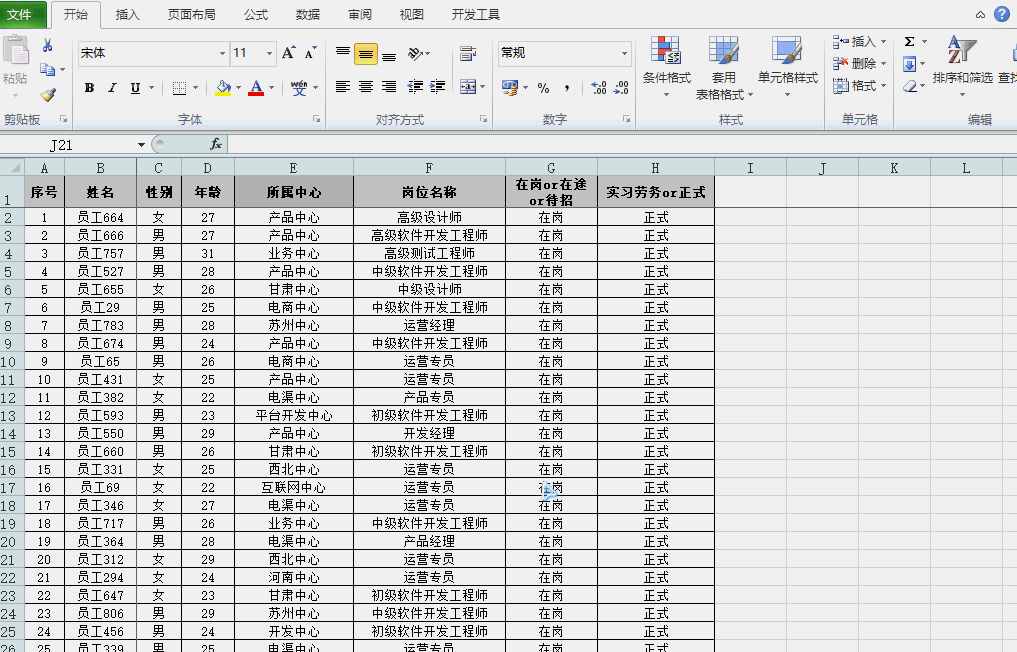The width and height of the screenshot is (1017, 652).
Task: Click the insert function fx button
Action: coord(216,144)
